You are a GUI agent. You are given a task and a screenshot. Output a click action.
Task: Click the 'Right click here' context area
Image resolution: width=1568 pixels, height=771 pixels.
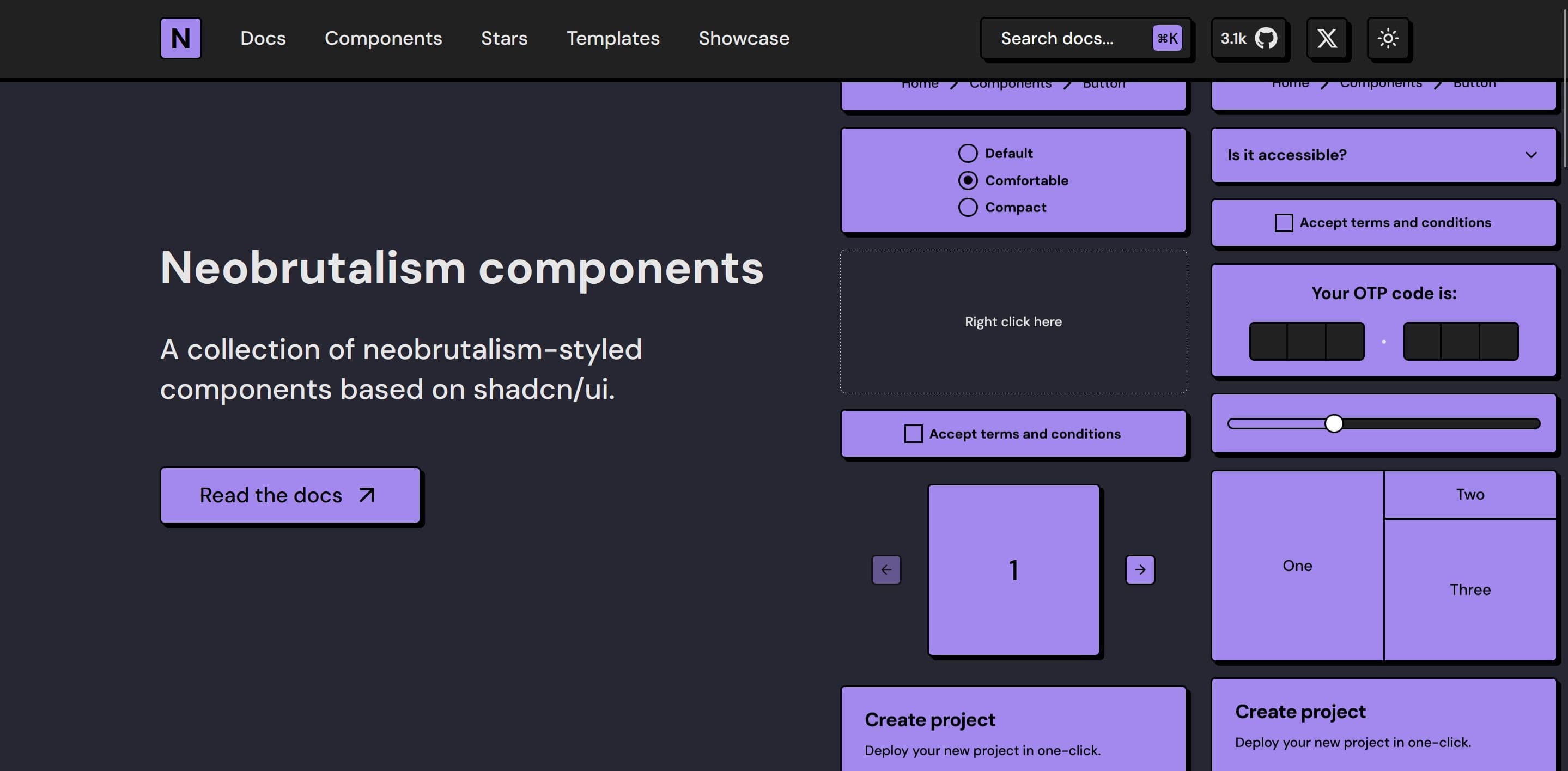pos(1013,321)
